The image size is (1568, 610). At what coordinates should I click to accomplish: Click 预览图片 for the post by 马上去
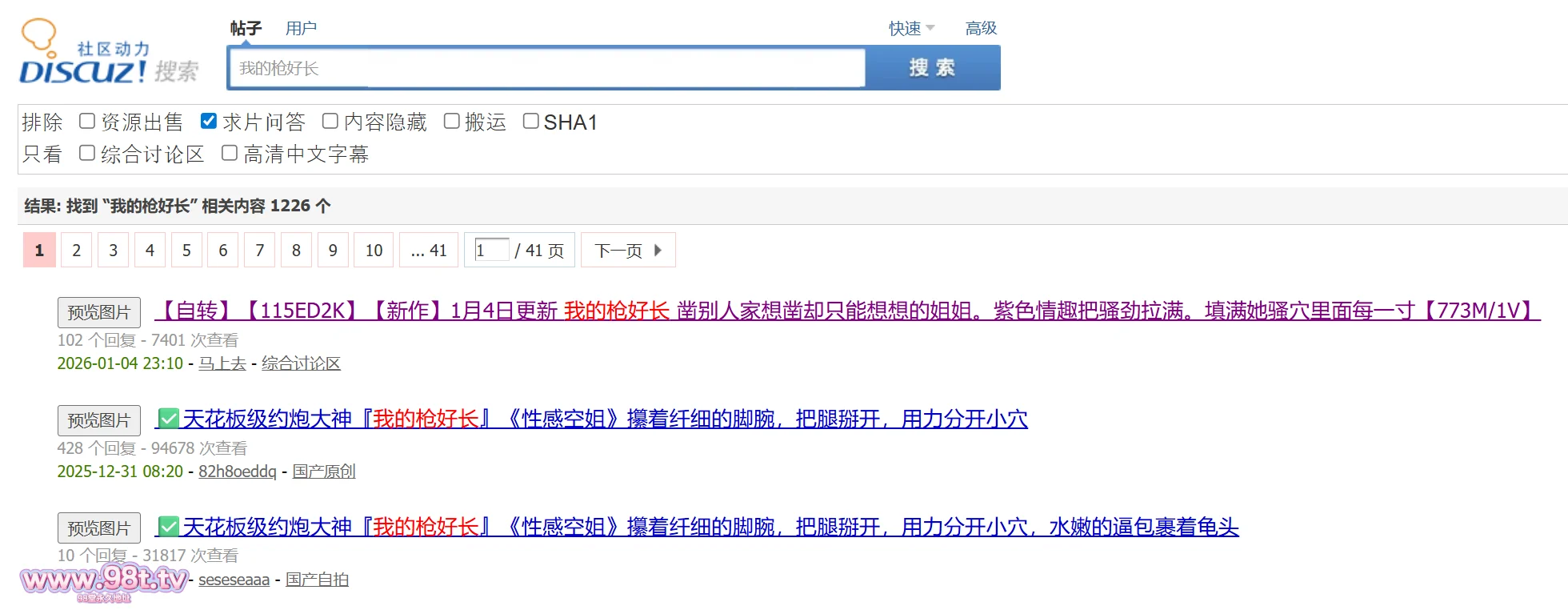pos(99,312)
